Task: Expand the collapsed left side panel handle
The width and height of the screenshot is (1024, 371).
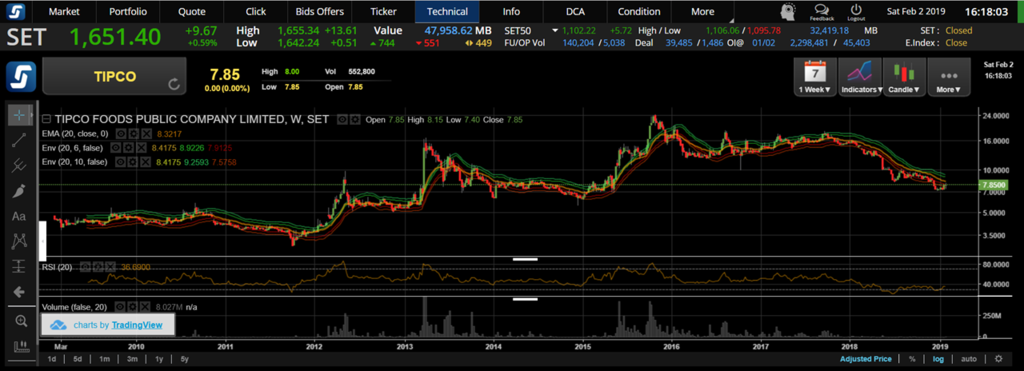Action: coord(42,241)
